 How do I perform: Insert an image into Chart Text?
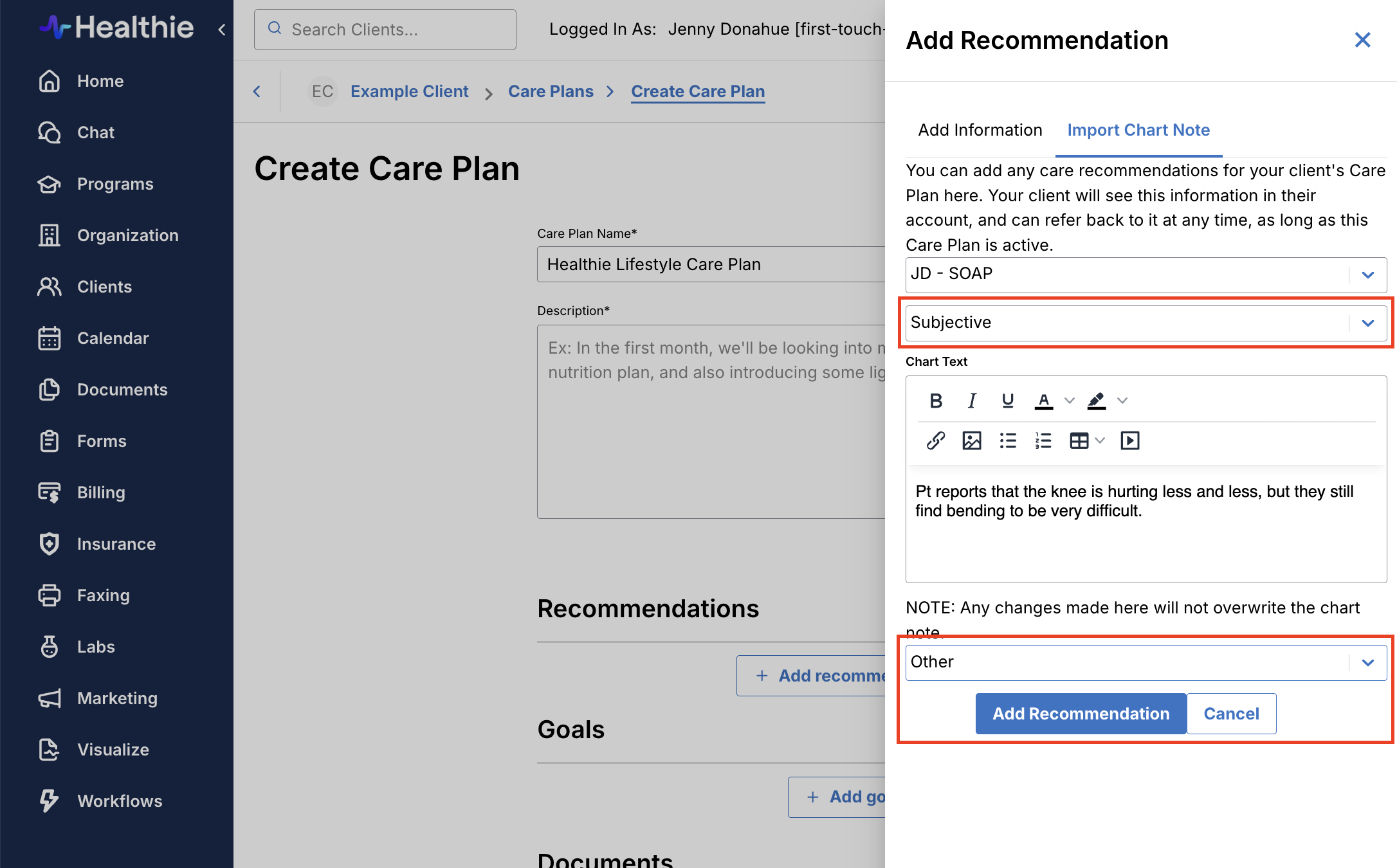point(971,440)
